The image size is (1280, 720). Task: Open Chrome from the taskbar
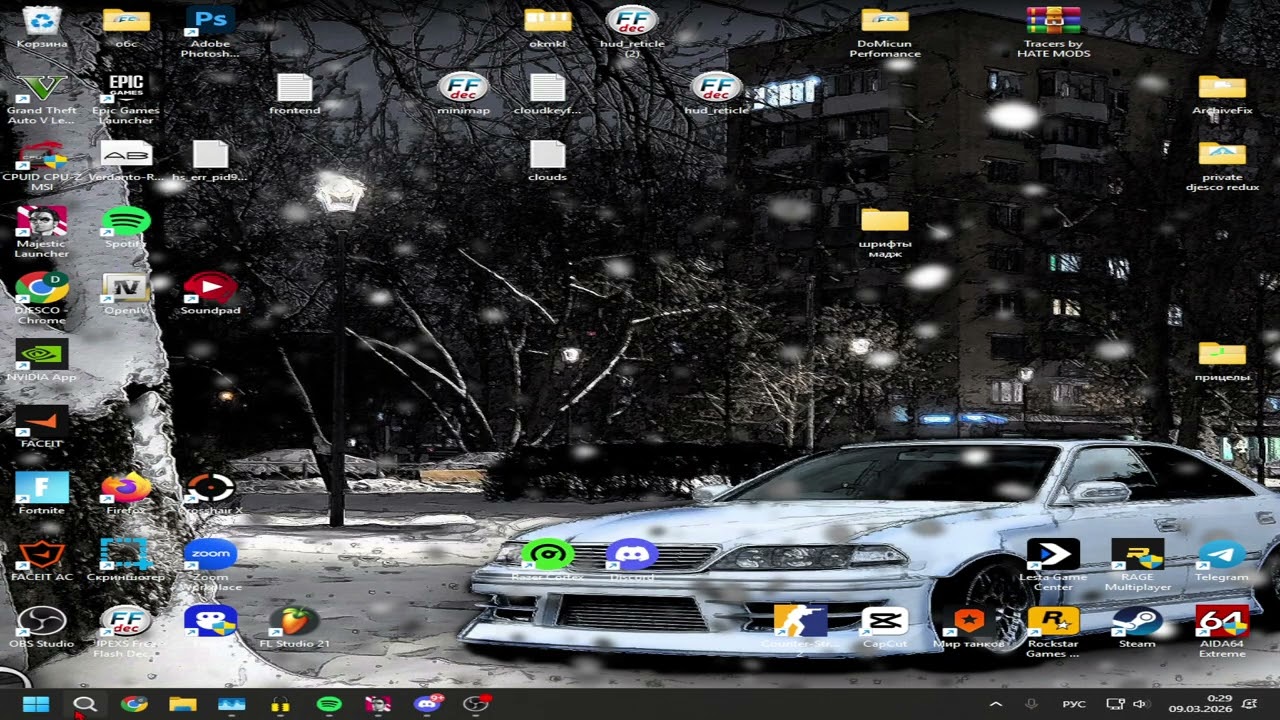pos(134,704)
